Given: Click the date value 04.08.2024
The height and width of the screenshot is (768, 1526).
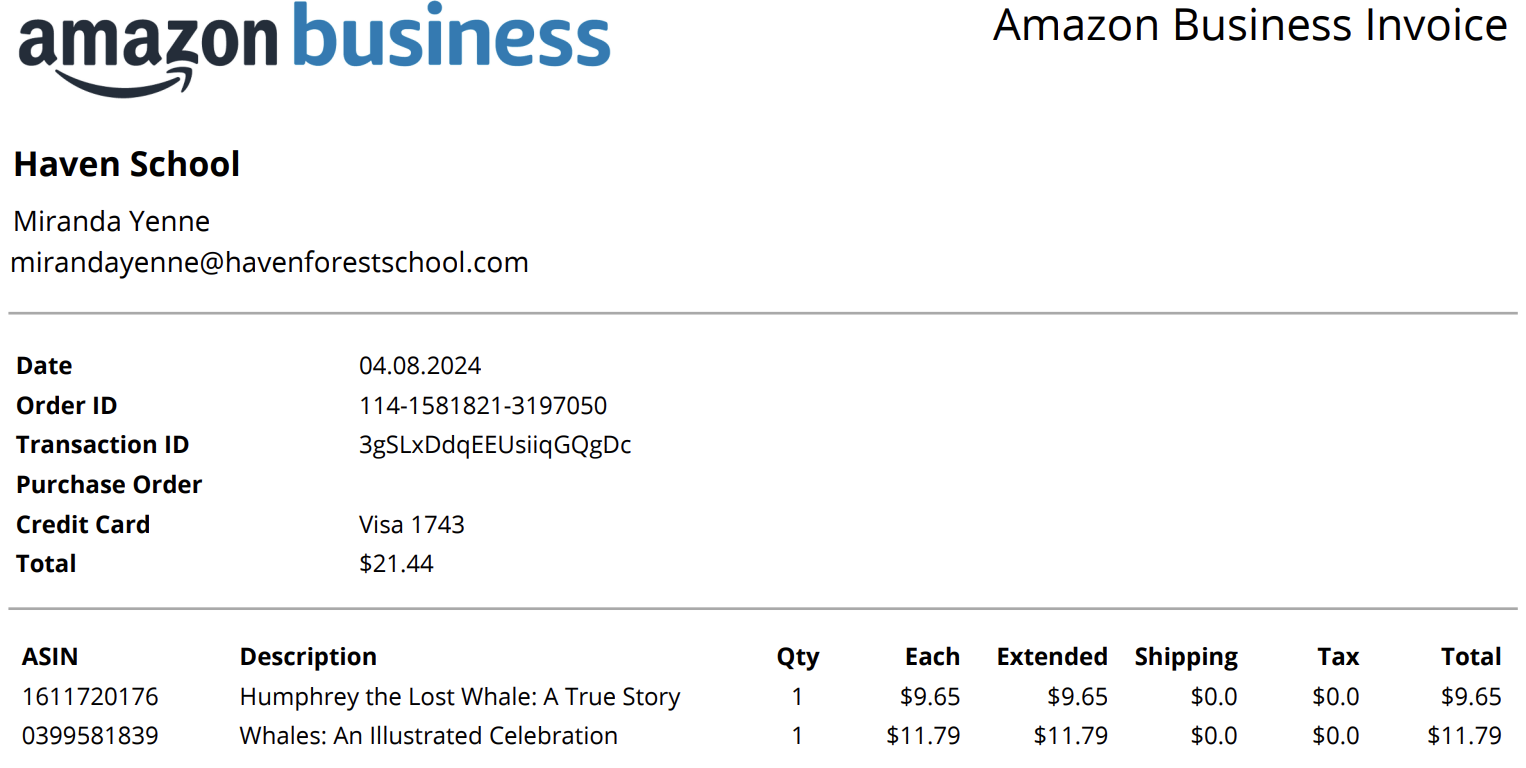Looking at the screenshot, I should 420,366.
